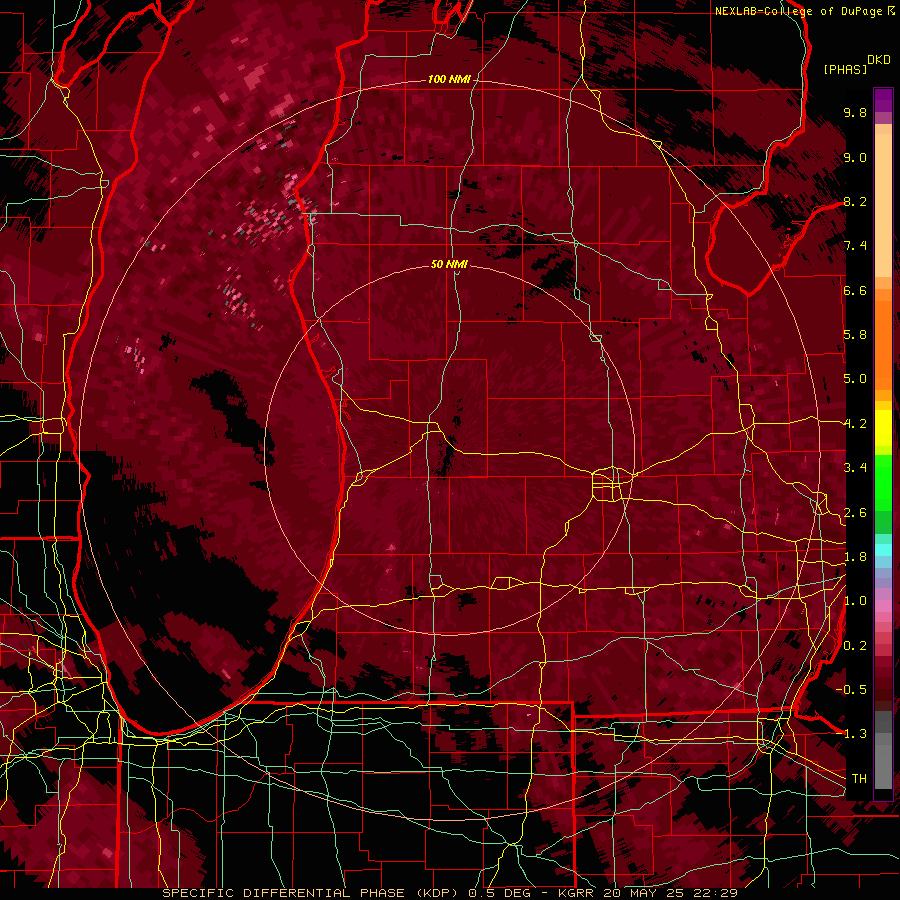Select the 9.8 value on color scale
Viewport: 900px width, 900px height.
(855, 112)
